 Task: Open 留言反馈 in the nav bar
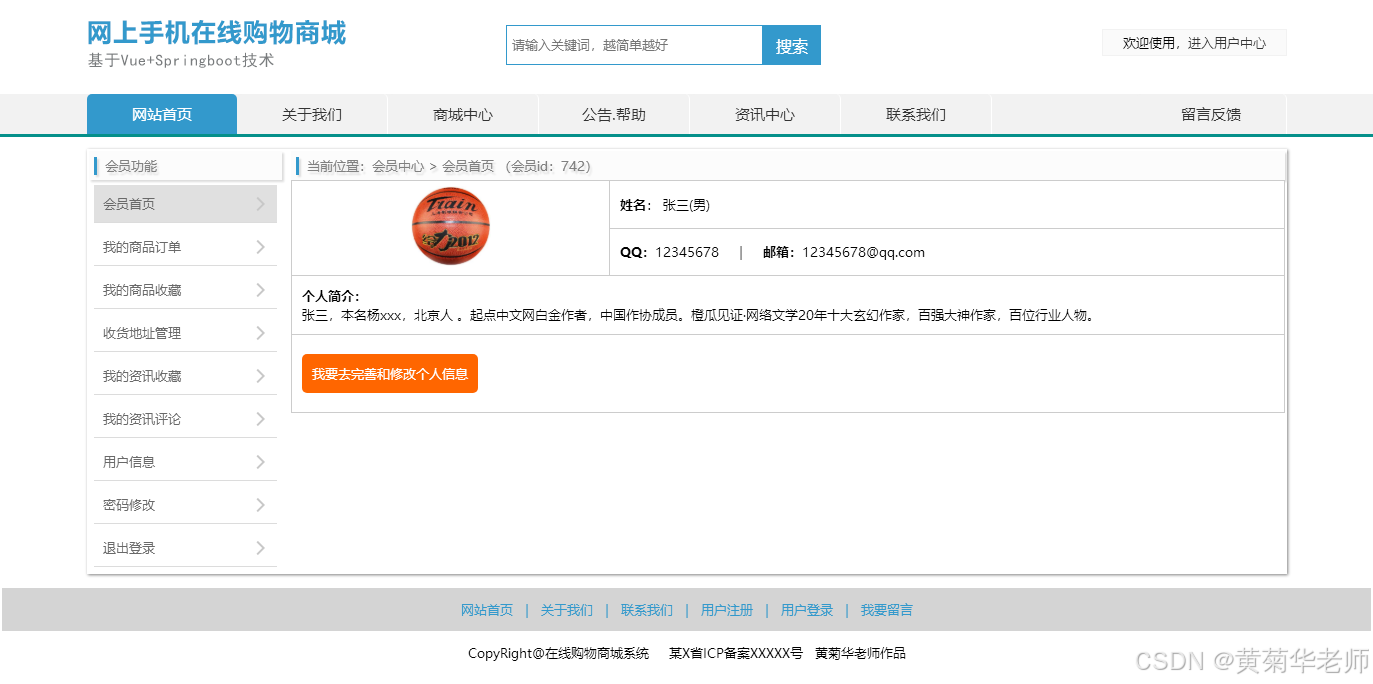tap(1211, 114)
